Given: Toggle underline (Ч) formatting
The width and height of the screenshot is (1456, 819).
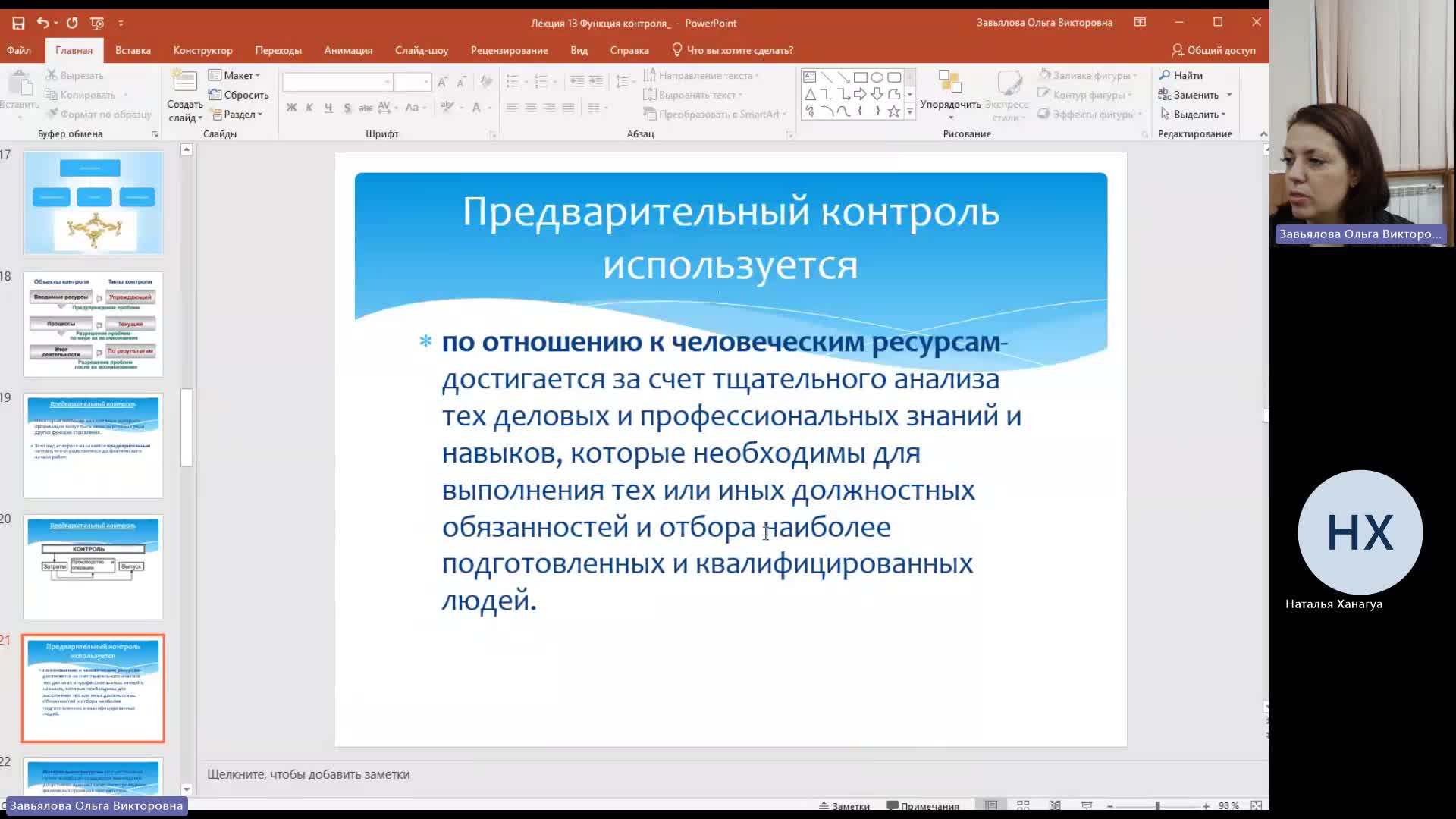Looking at the screenshot, I should point(328,108).
